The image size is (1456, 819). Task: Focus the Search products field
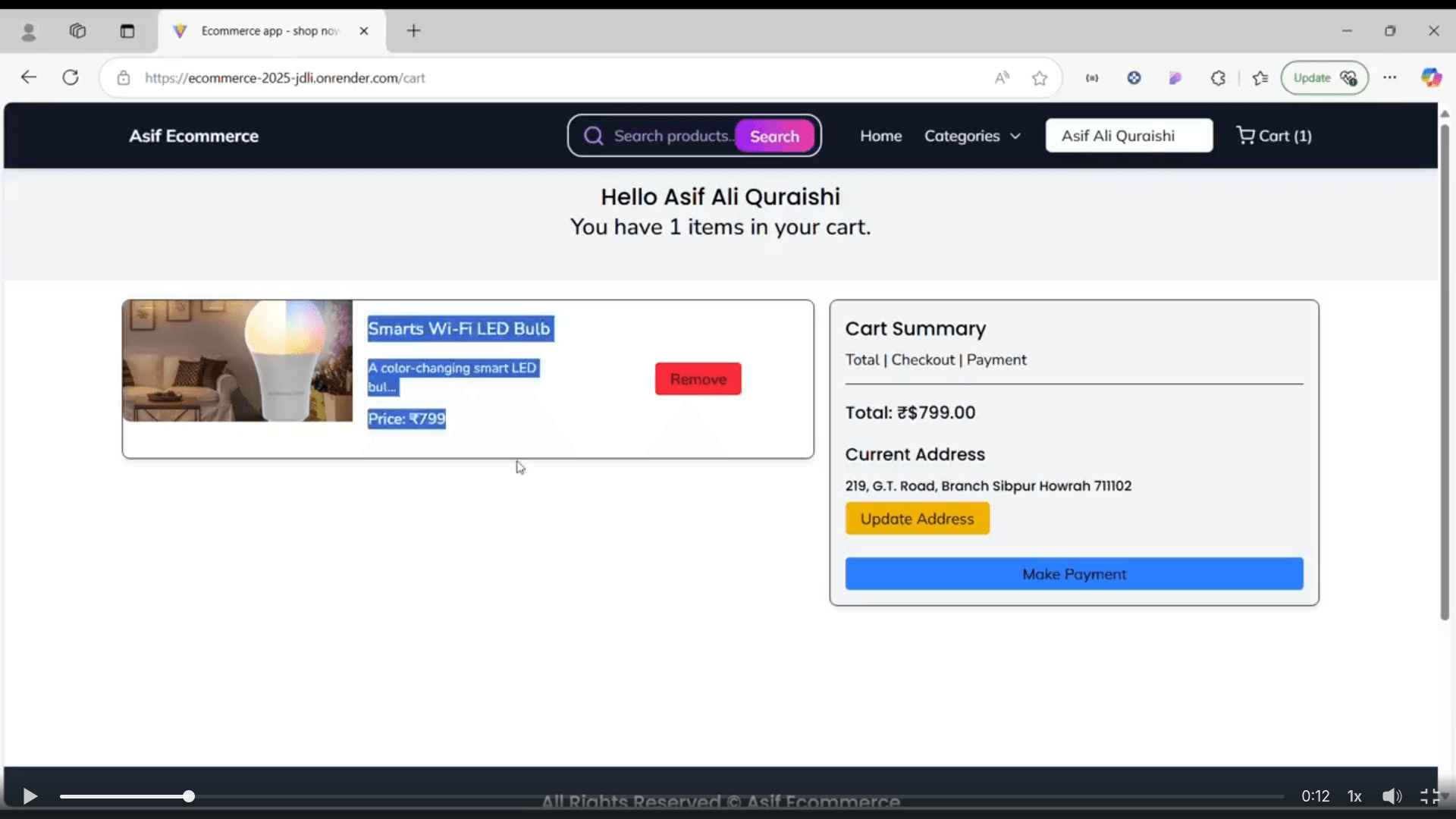(672, 136)
